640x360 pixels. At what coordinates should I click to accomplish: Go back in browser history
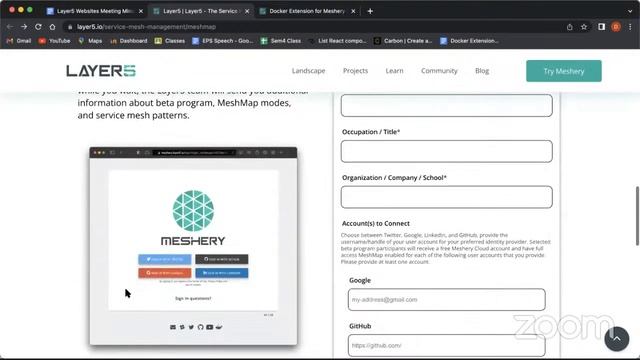click(10, 27)
